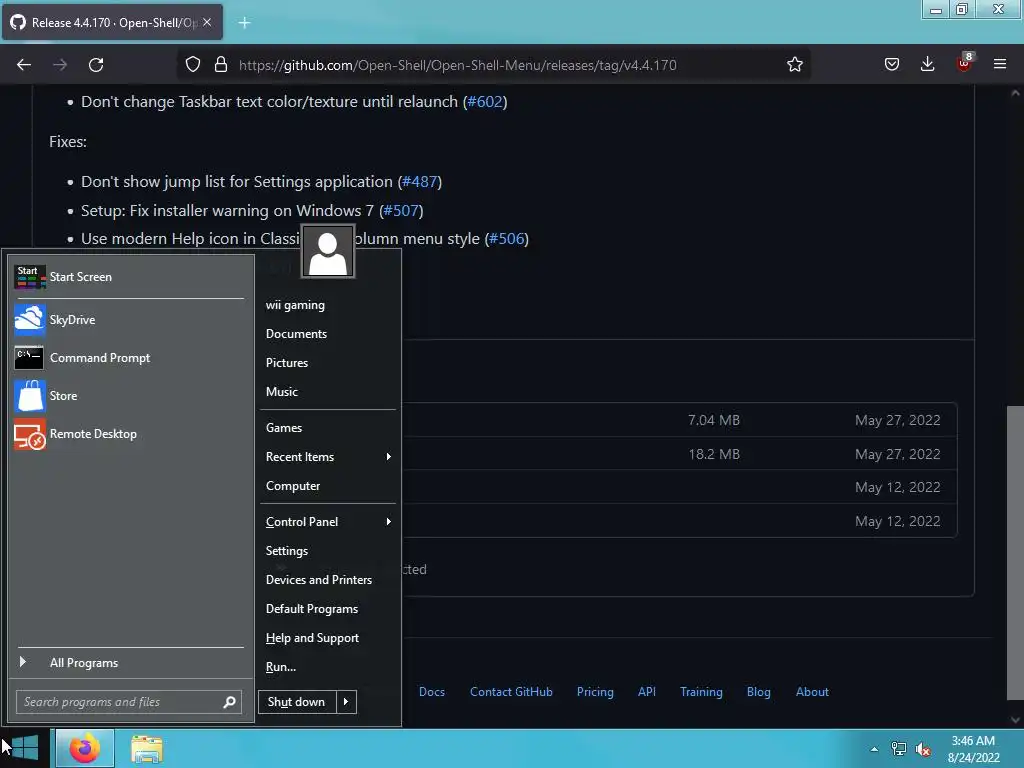Open shut down options arrow
The image size is (1024, 768).
point(346,702)
